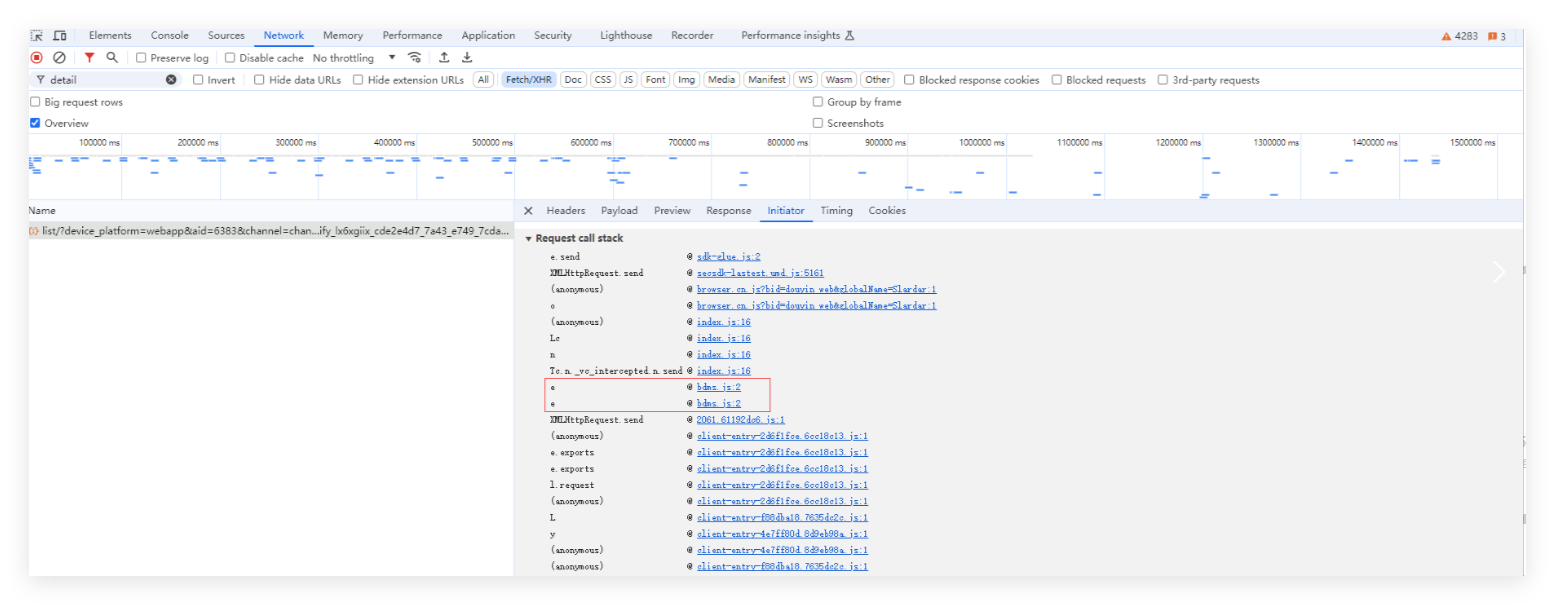Open the sdk-glue.js:2 source link

click(x=728, y=257)
